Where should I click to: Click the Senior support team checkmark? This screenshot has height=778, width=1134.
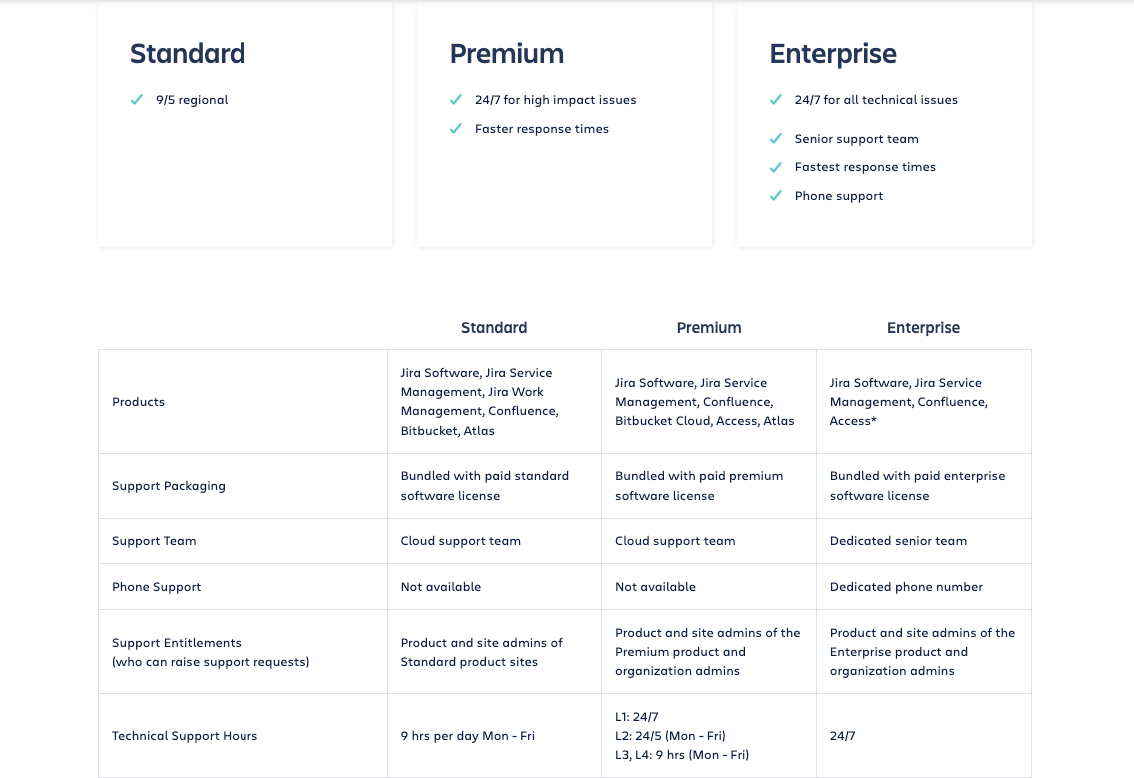(x=776, y=139)
